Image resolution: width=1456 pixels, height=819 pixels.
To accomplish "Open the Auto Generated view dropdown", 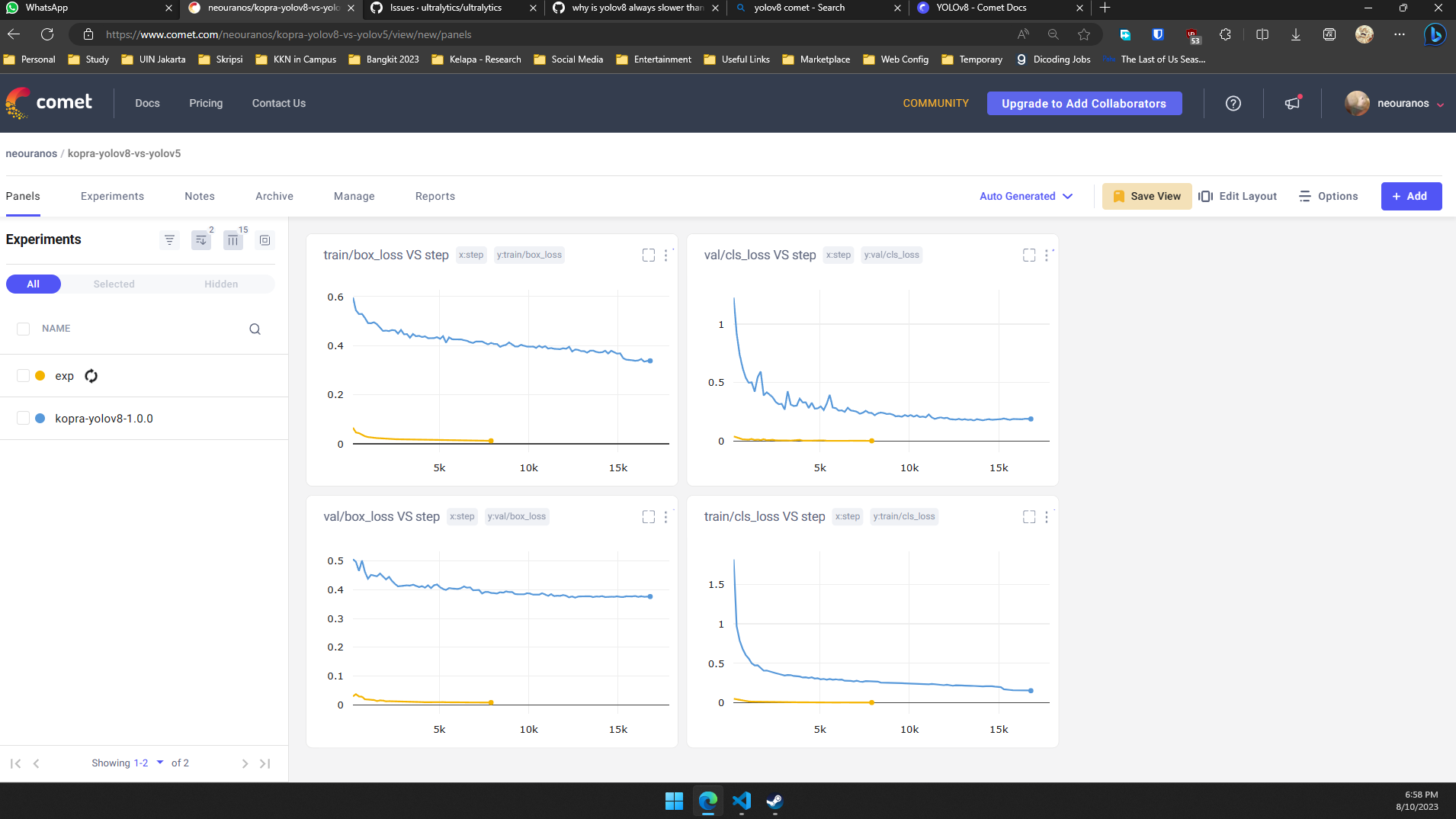I will (x=1025, y=196).
